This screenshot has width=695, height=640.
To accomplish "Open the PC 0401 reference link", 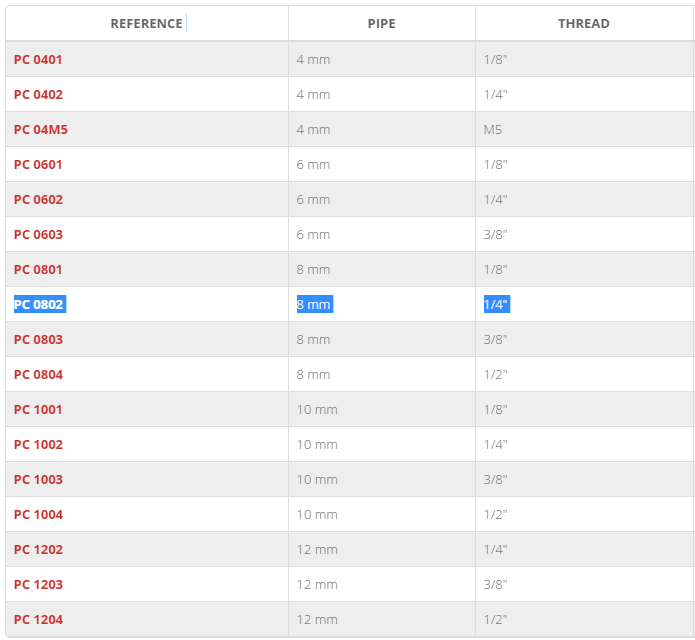I will click(38, 59).
